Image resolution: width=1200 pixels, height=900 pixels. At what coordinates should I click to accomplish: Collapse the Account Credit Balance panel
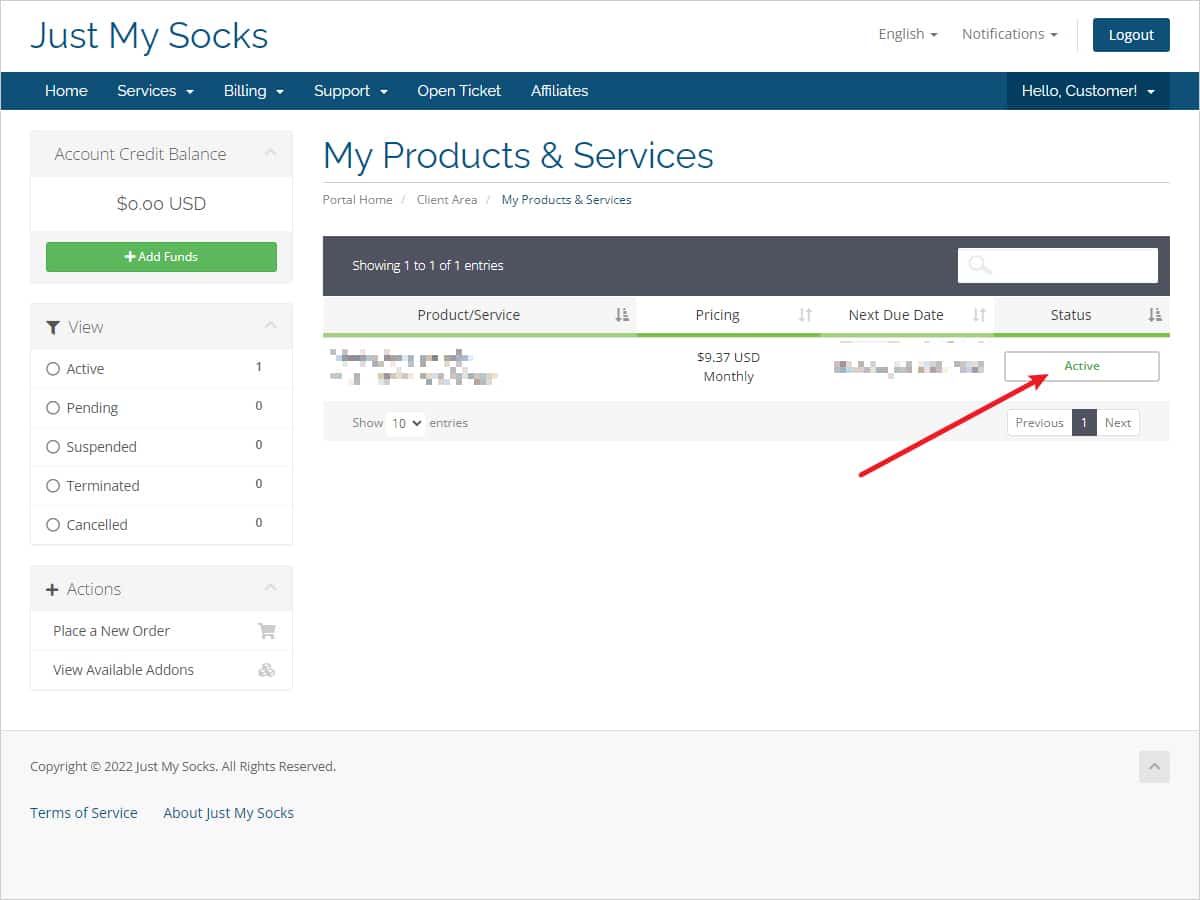(x=270, y=153)
